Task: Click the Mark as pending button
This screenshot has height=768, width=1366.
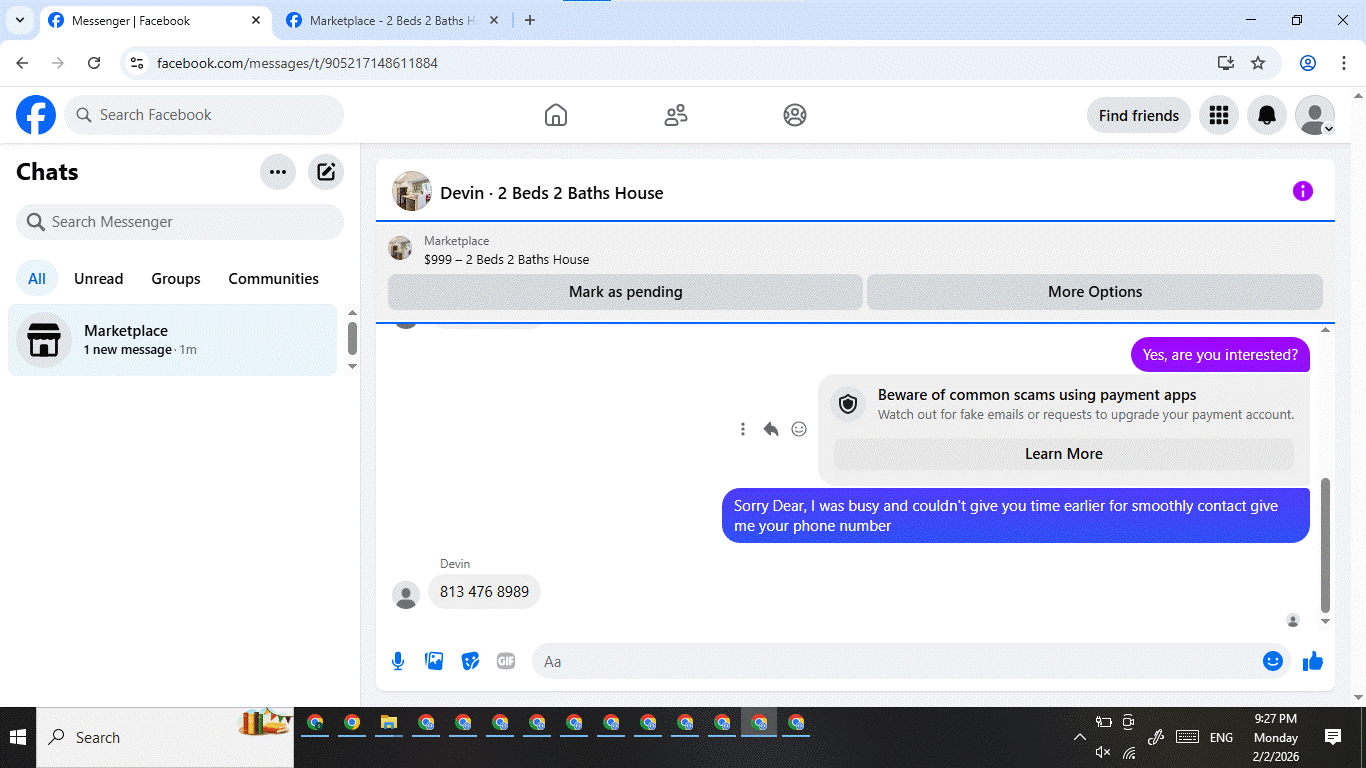Action: [x=626, y=292]
